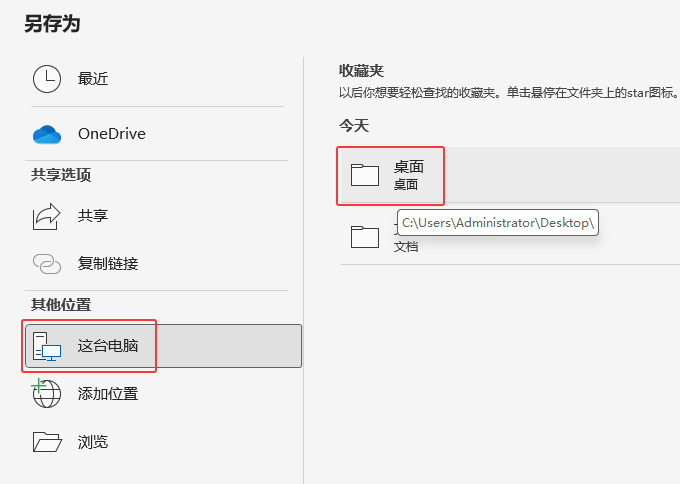The image size is (680, 484).
Task: Select OneDrive as the save location
Action: (112, 134)
